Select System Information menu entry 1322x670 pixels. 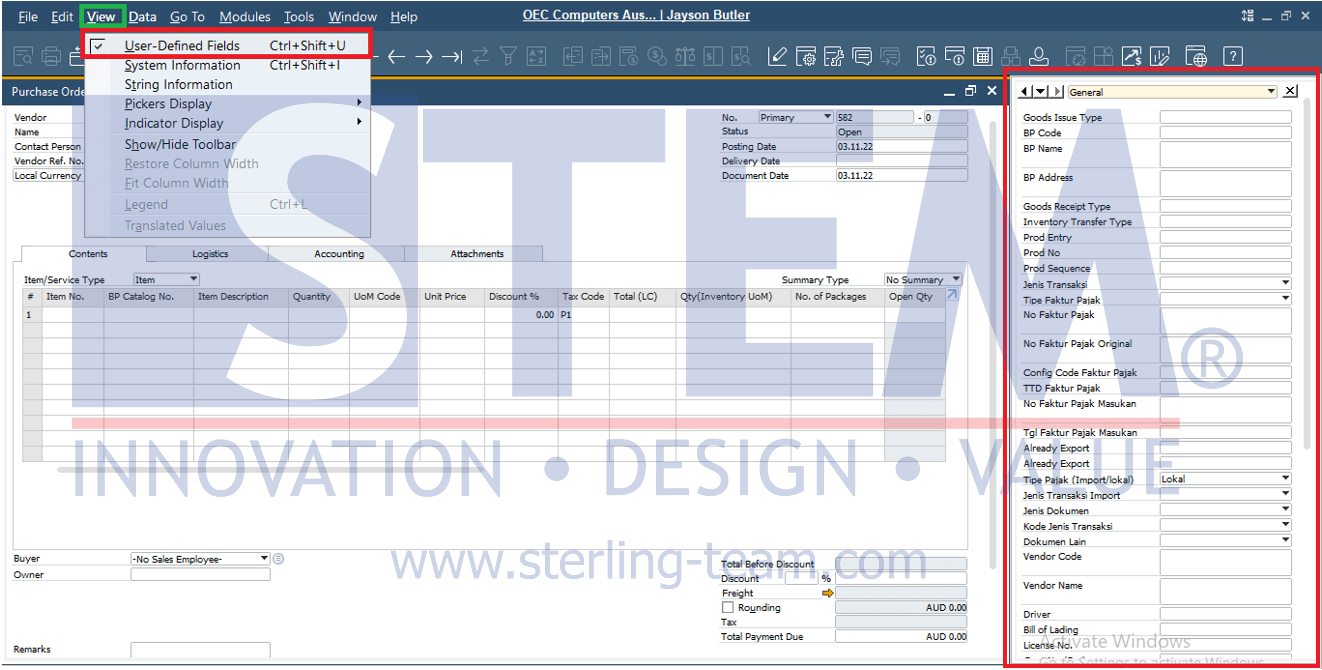click(x=182, y=65)
